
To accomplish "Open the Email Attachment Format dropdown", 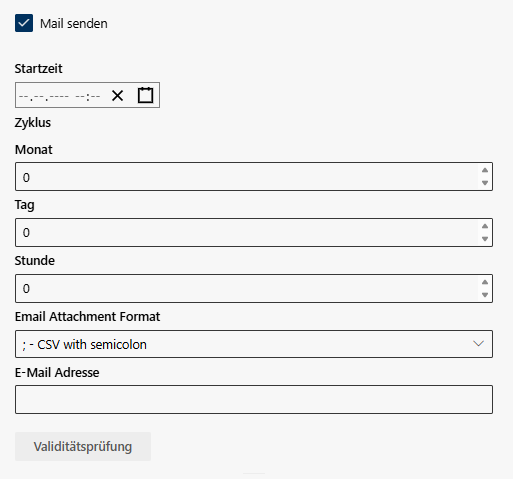I will 254,344.
